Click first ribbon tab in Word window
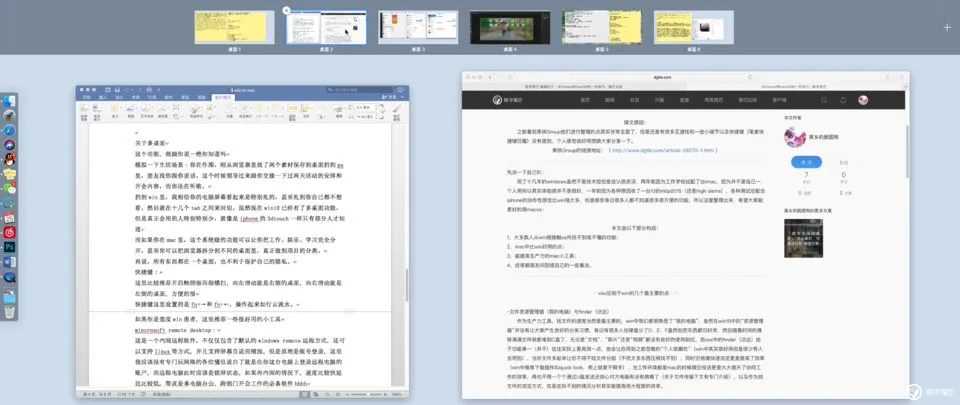 point(87,97)
